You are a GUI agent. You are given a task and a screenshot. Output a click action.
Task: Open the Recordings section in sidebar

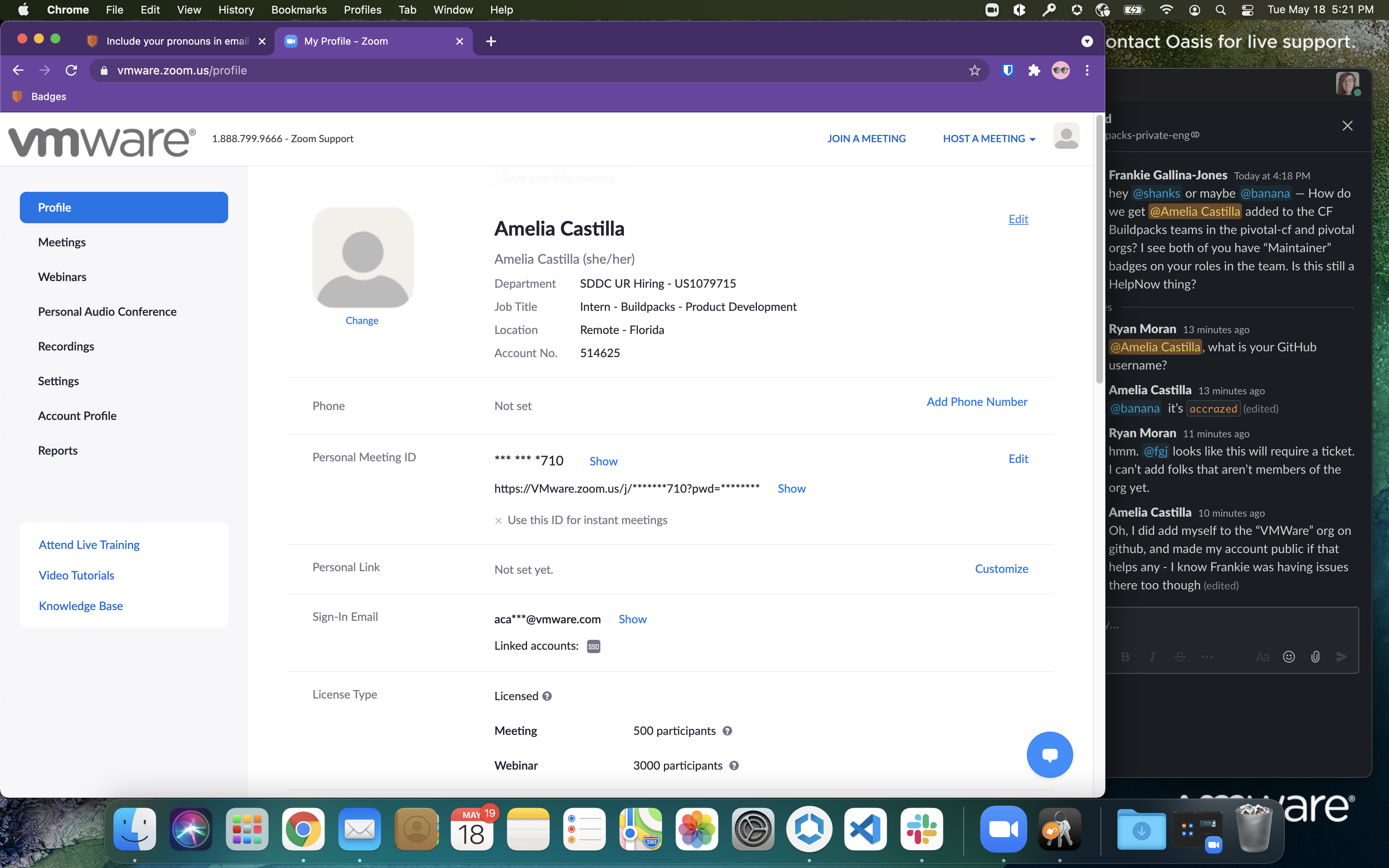pos(66,346)
